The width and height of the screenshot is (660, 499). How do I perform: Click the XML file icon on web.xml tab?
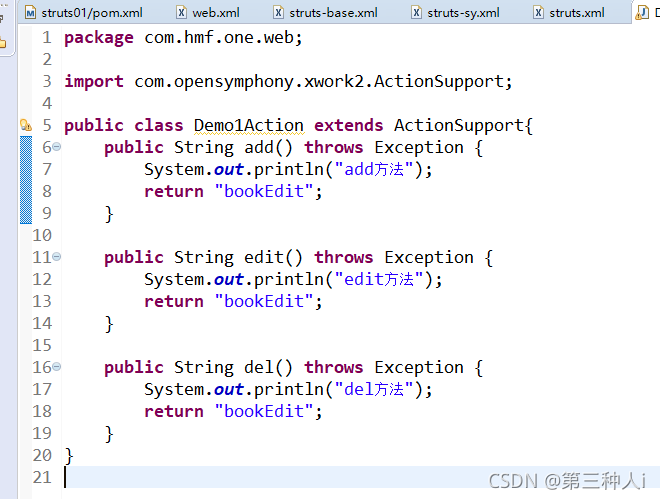point(181,13)
